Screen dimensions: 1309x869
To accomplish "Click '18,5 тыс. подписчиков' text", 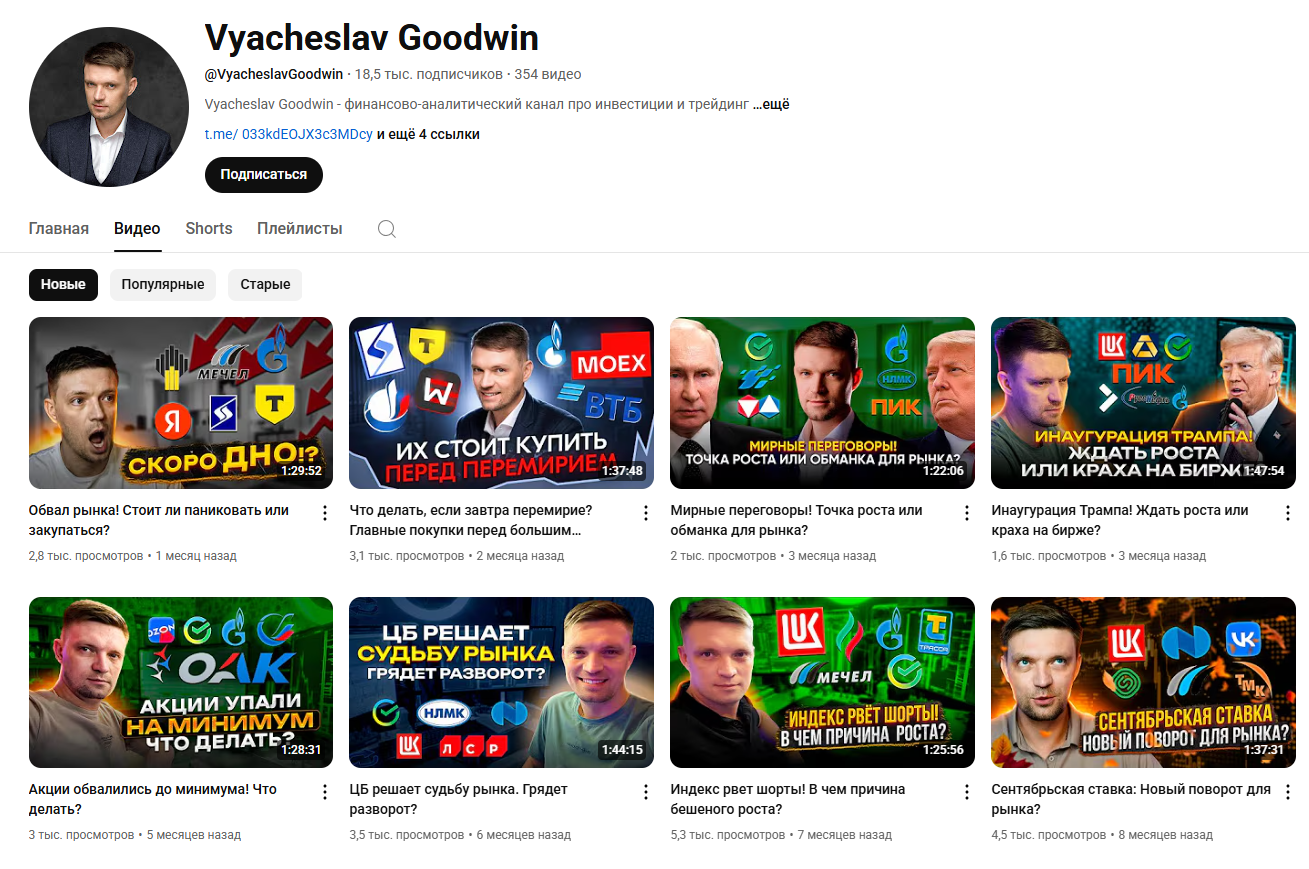I will (429, 74).
